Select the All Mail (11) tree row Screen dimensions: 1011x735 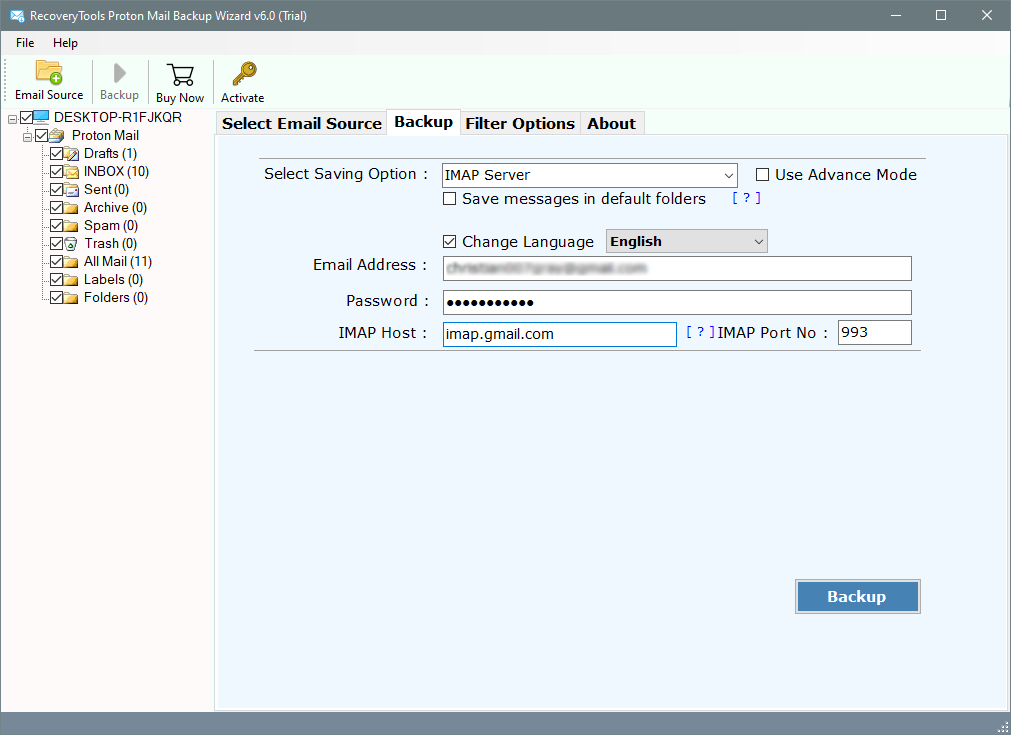pos(118,262)
